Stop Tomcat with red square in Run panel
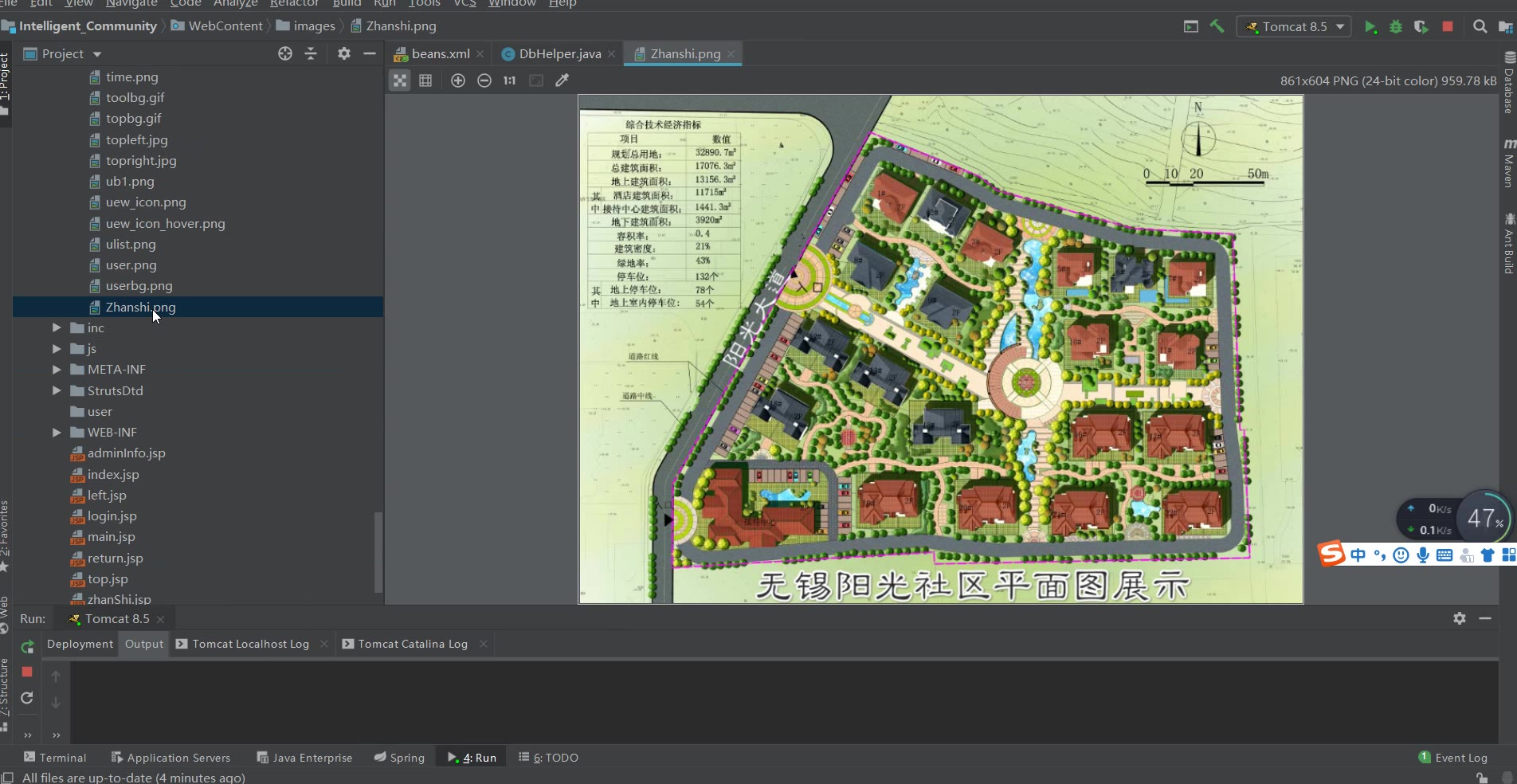The height and width of the screenshot is (784, 1517). [27, 672]
